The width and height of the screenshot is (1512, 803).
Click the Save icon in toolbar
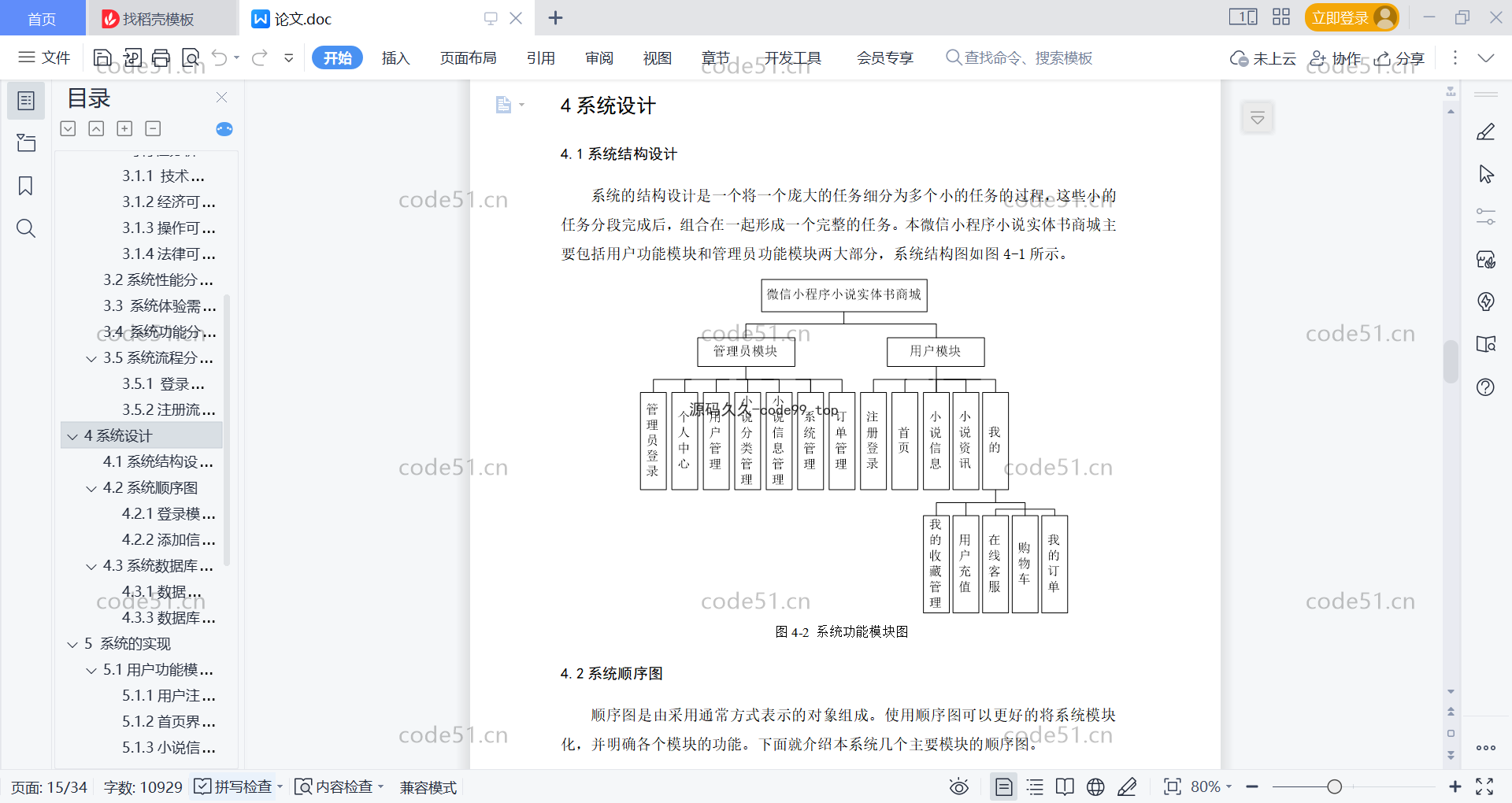pyautogui.click(x=102, y=57)
